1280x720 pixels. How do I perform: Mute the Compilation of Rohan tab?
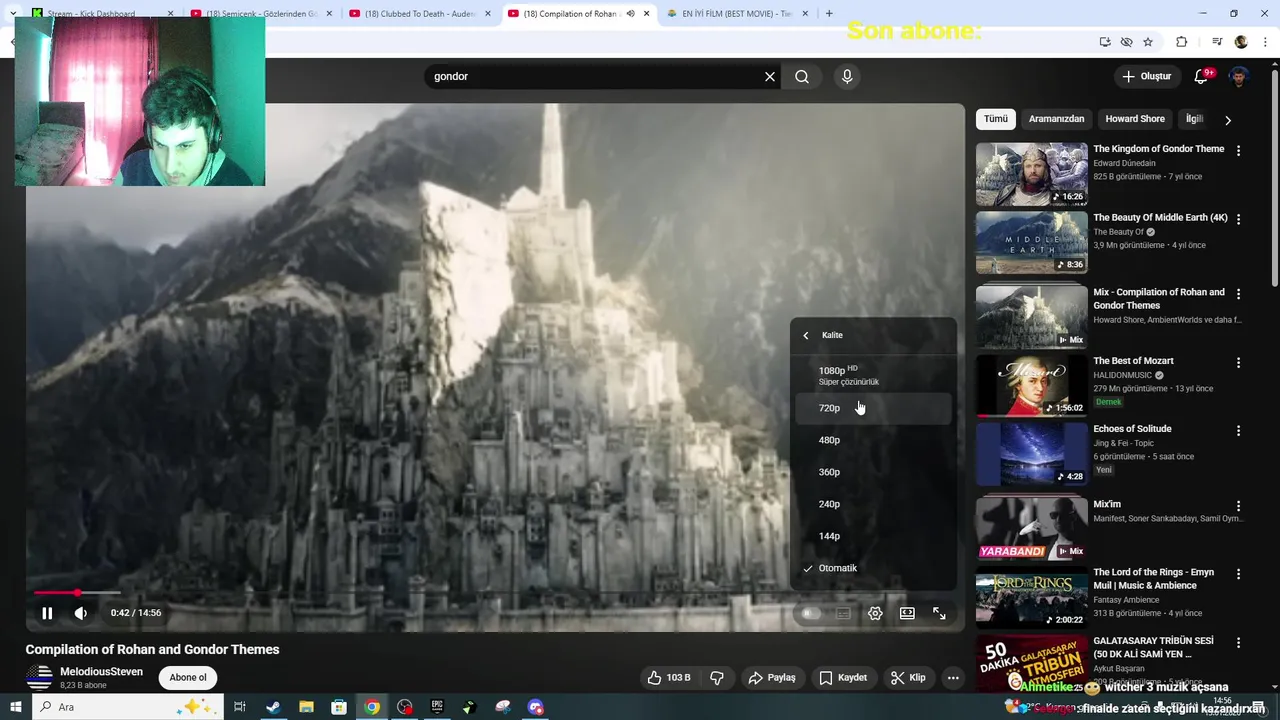point(630,14)
